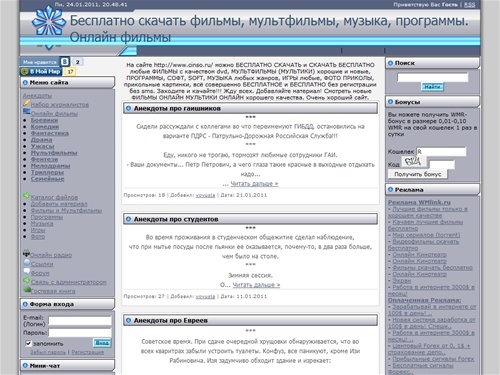Viewport: 500px width, 375px height.
Task: Click the speech bubble icon beside 'Форум'
Action: [27, 271]
